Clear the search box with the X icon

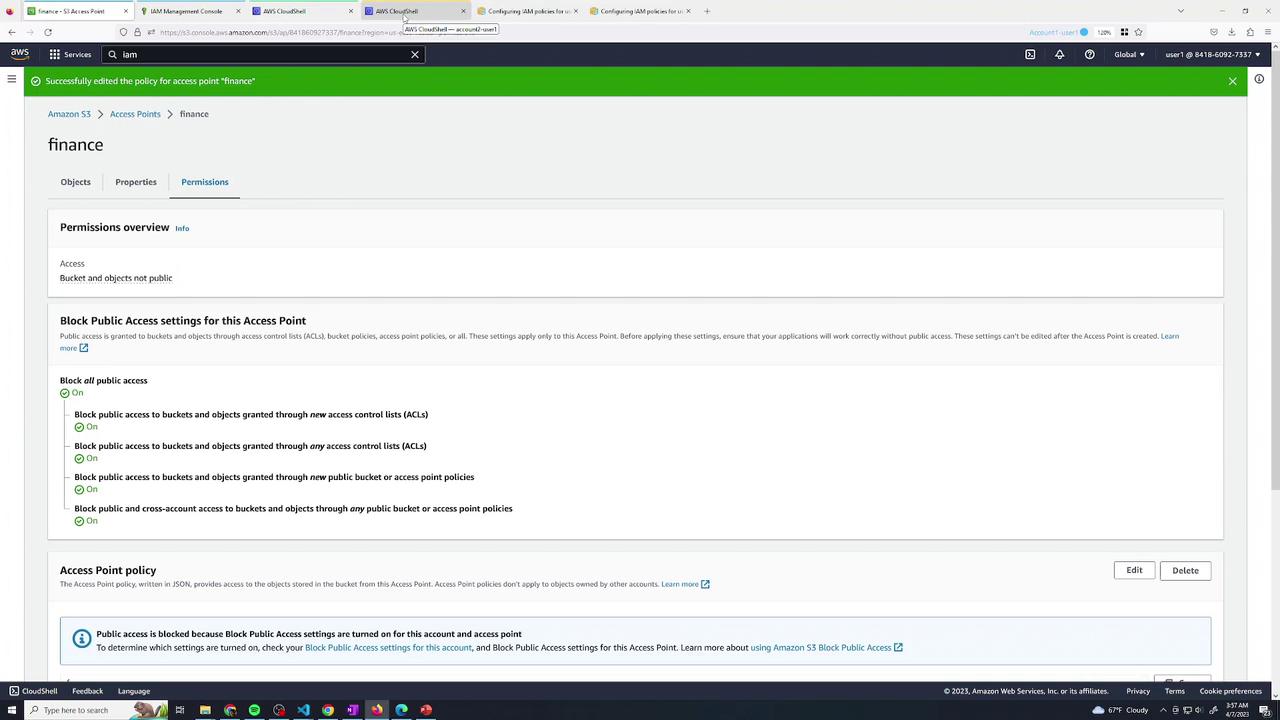click(415, 54)
